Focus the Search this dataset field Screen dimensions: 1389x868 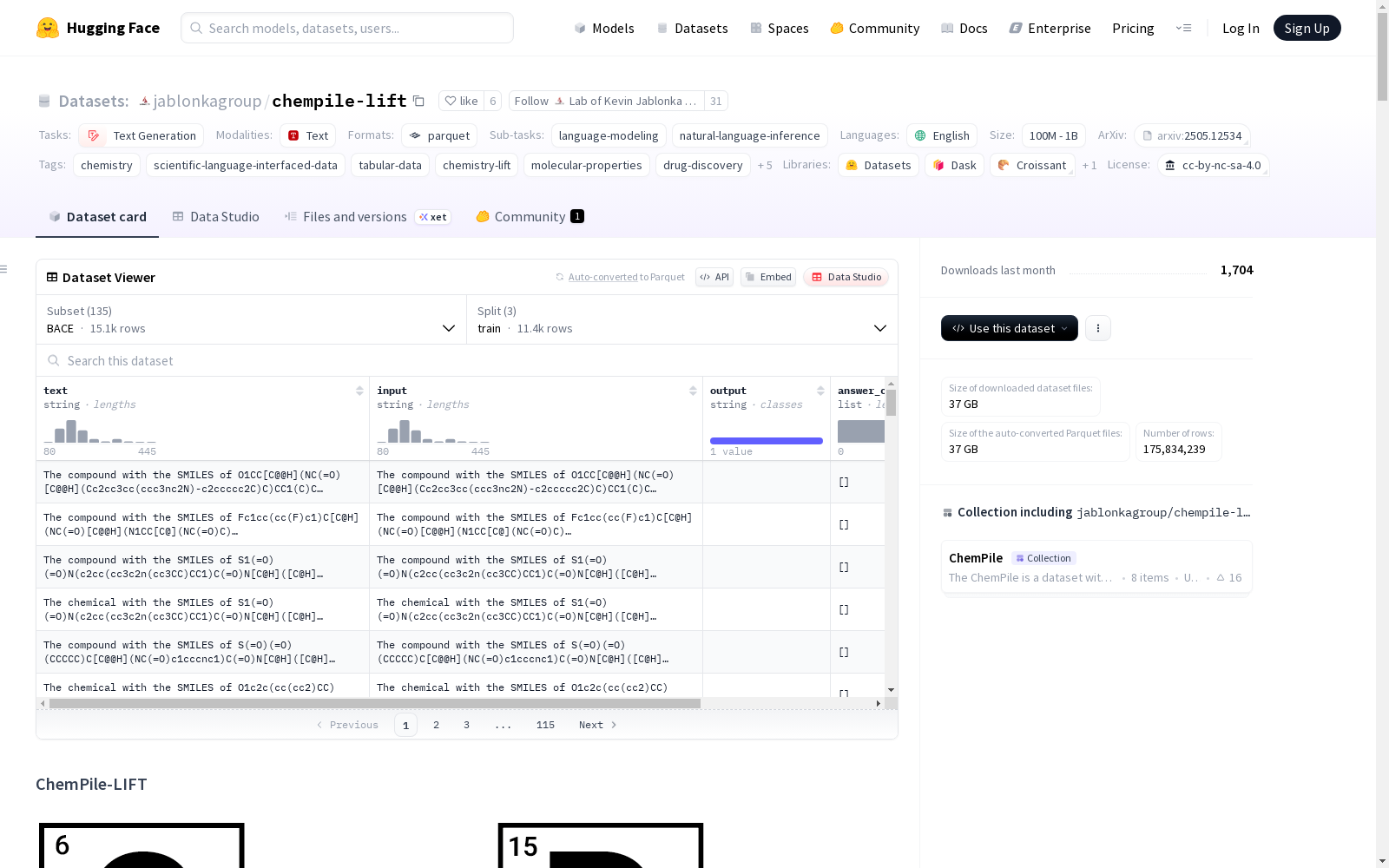[467, 360]
